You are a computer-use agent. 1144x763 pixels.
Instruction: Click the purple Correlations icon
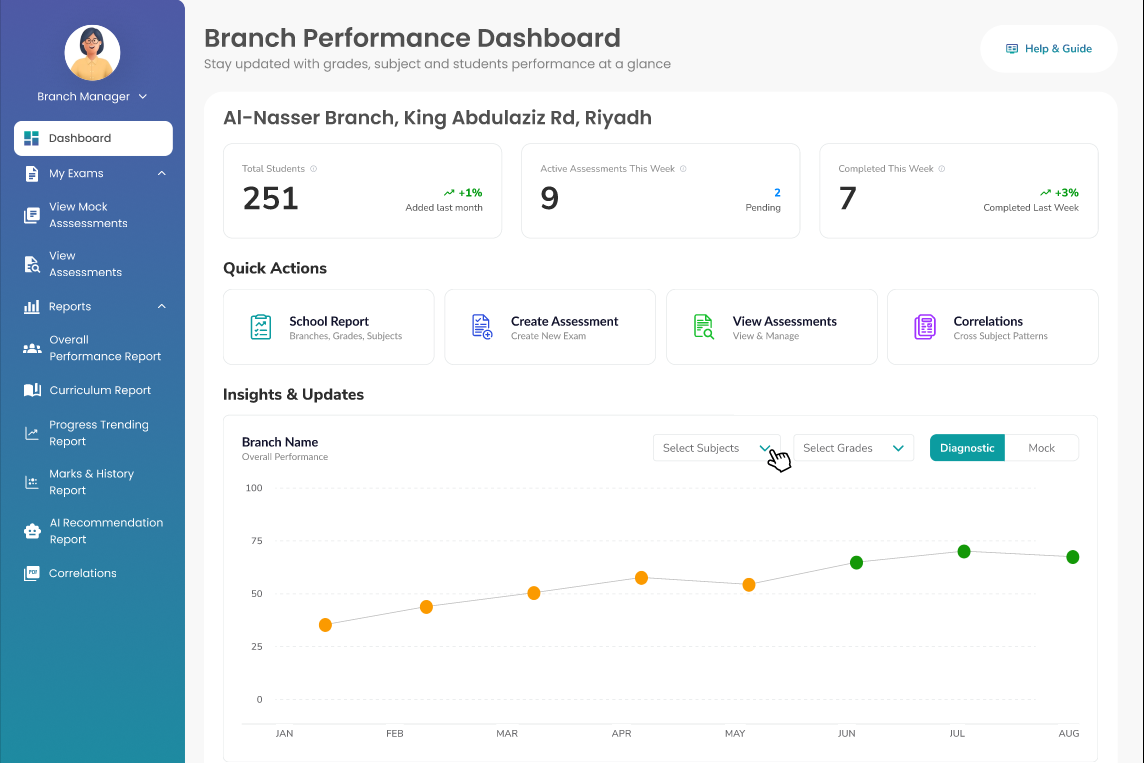(925, 327)
